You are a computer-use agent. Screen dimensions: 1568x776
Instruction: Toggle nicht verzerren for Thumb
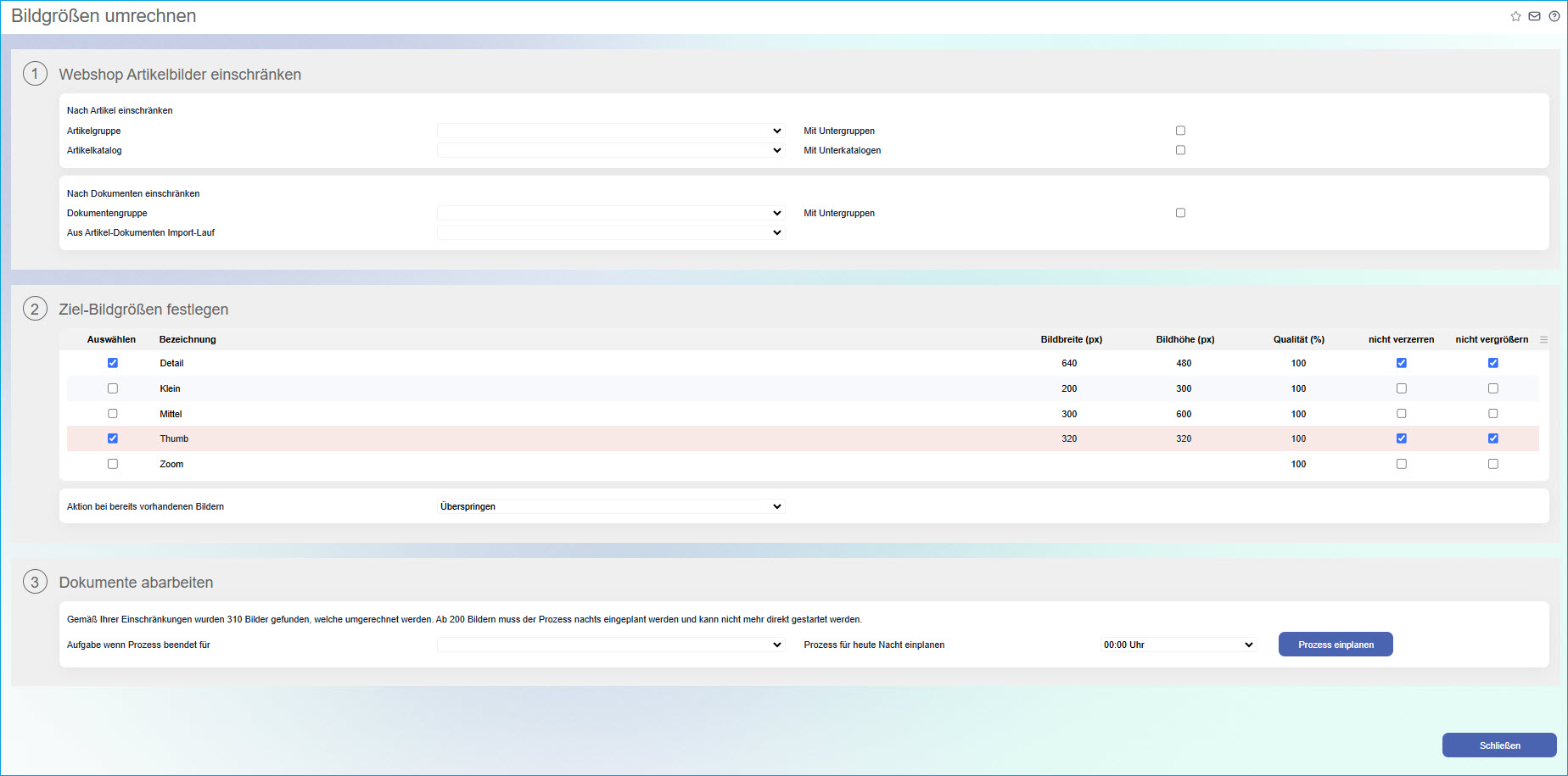point(1402,438)
